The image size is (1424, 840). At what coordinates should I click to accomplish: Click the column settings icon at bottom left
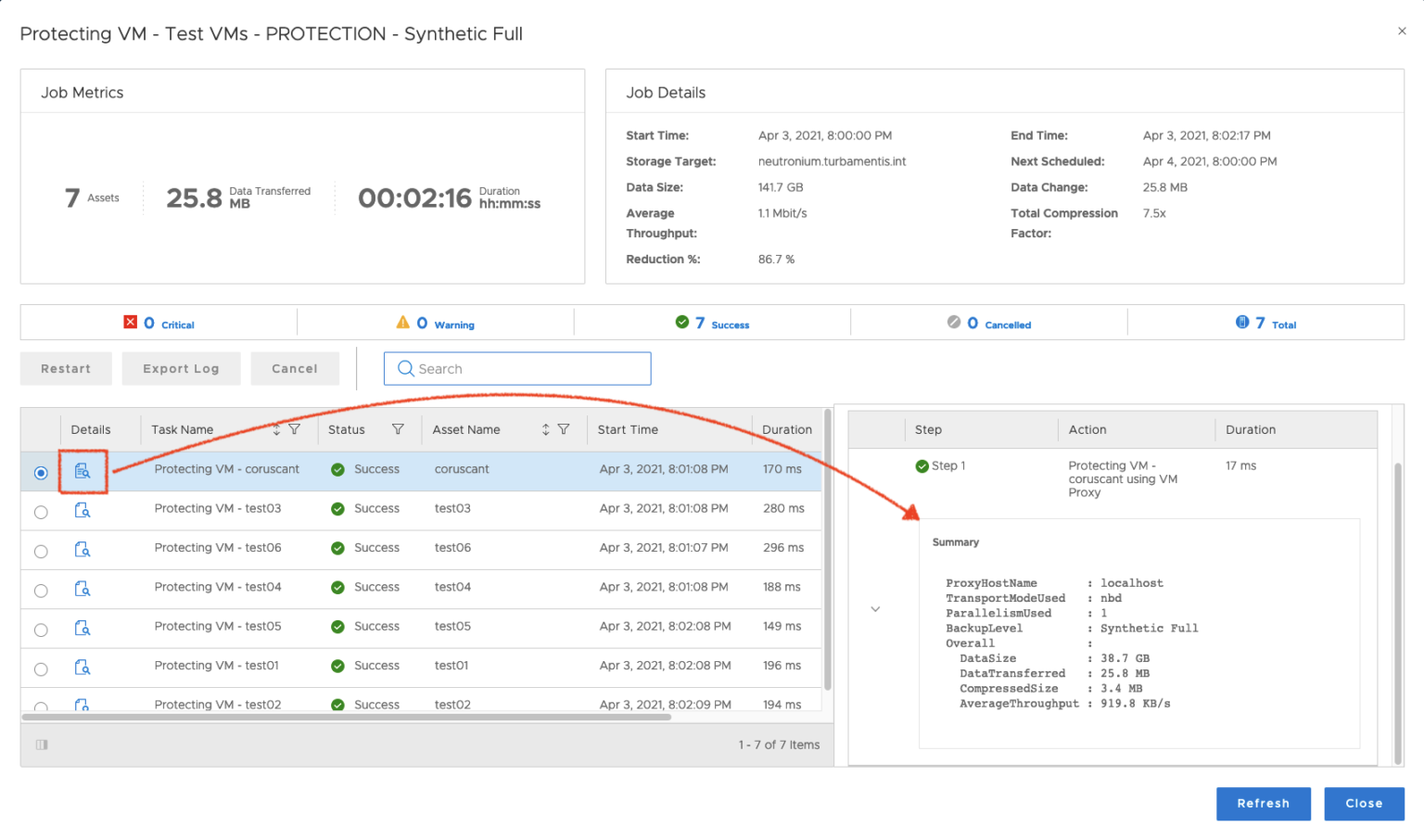point(41,745)
